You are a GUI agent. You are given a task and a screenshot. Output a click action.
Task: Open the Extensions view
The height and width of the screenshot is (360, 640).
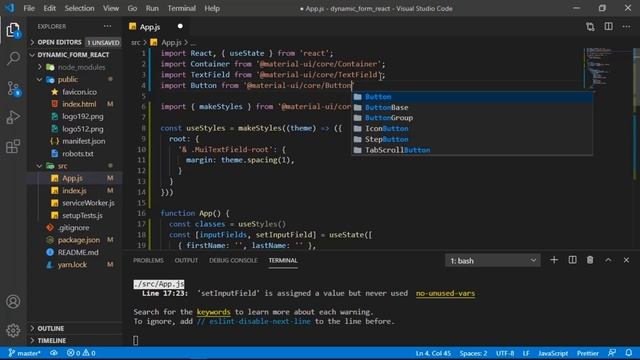tap(13, 146)
